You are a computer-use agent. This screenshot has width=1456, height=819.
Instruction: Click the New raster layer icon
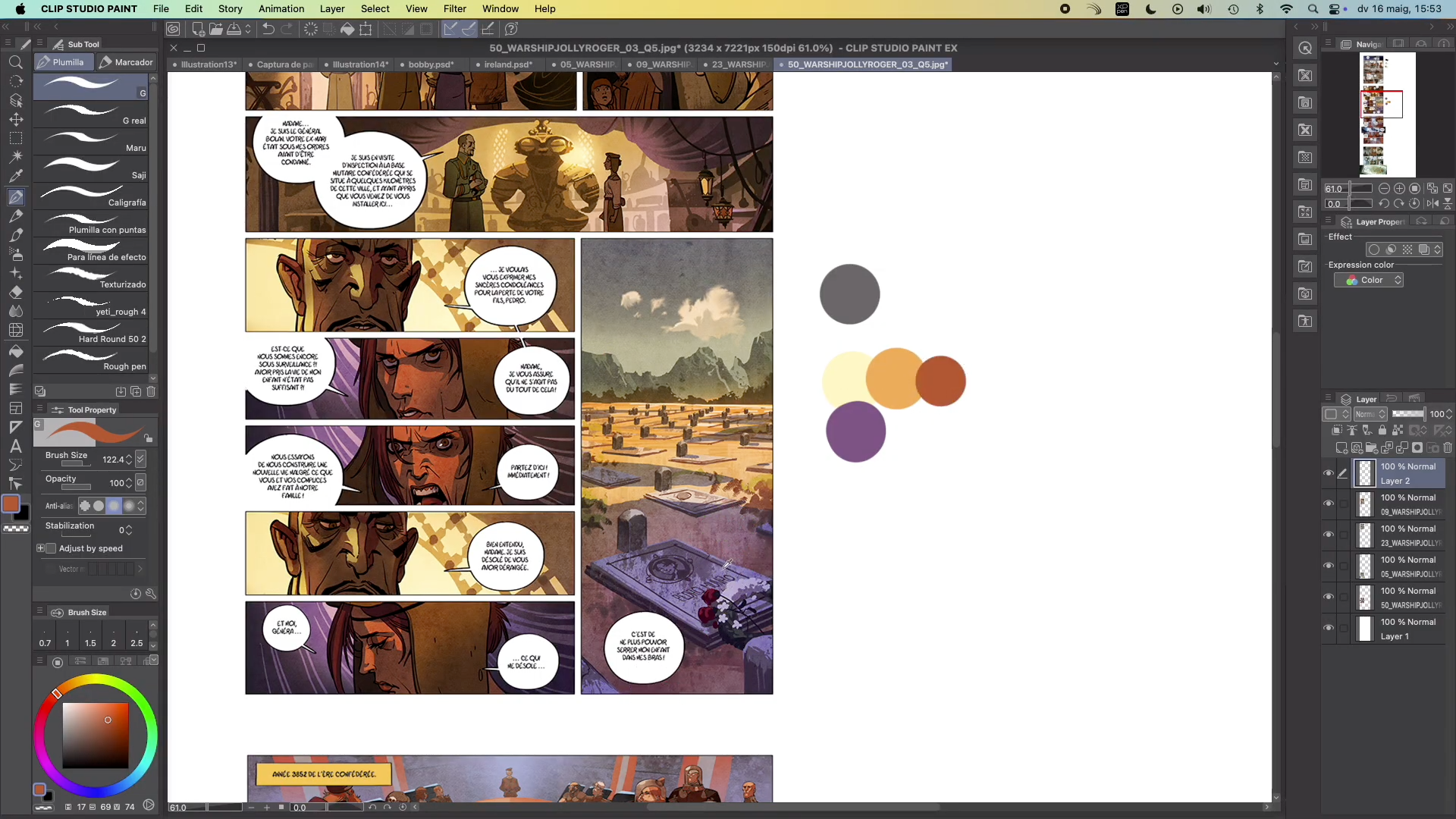(x=1341, y=448)
